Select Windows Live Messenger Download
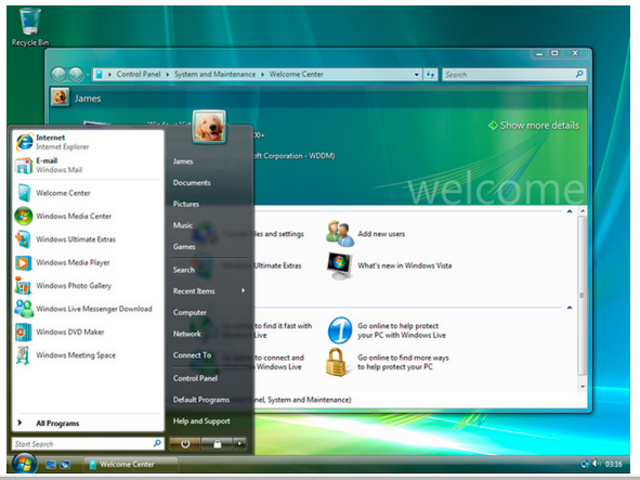Screen dimensions: 640x480 [87, 309]
